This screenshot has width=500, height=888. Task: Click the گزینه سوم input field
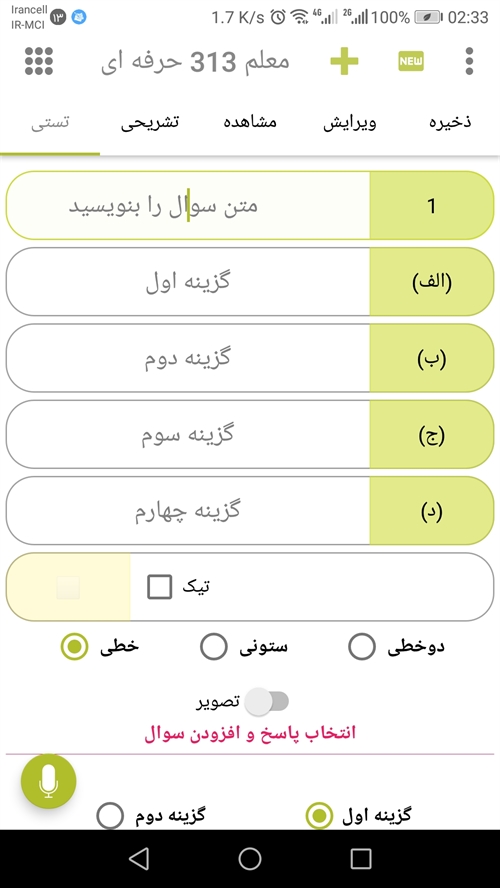click(187, 434)
